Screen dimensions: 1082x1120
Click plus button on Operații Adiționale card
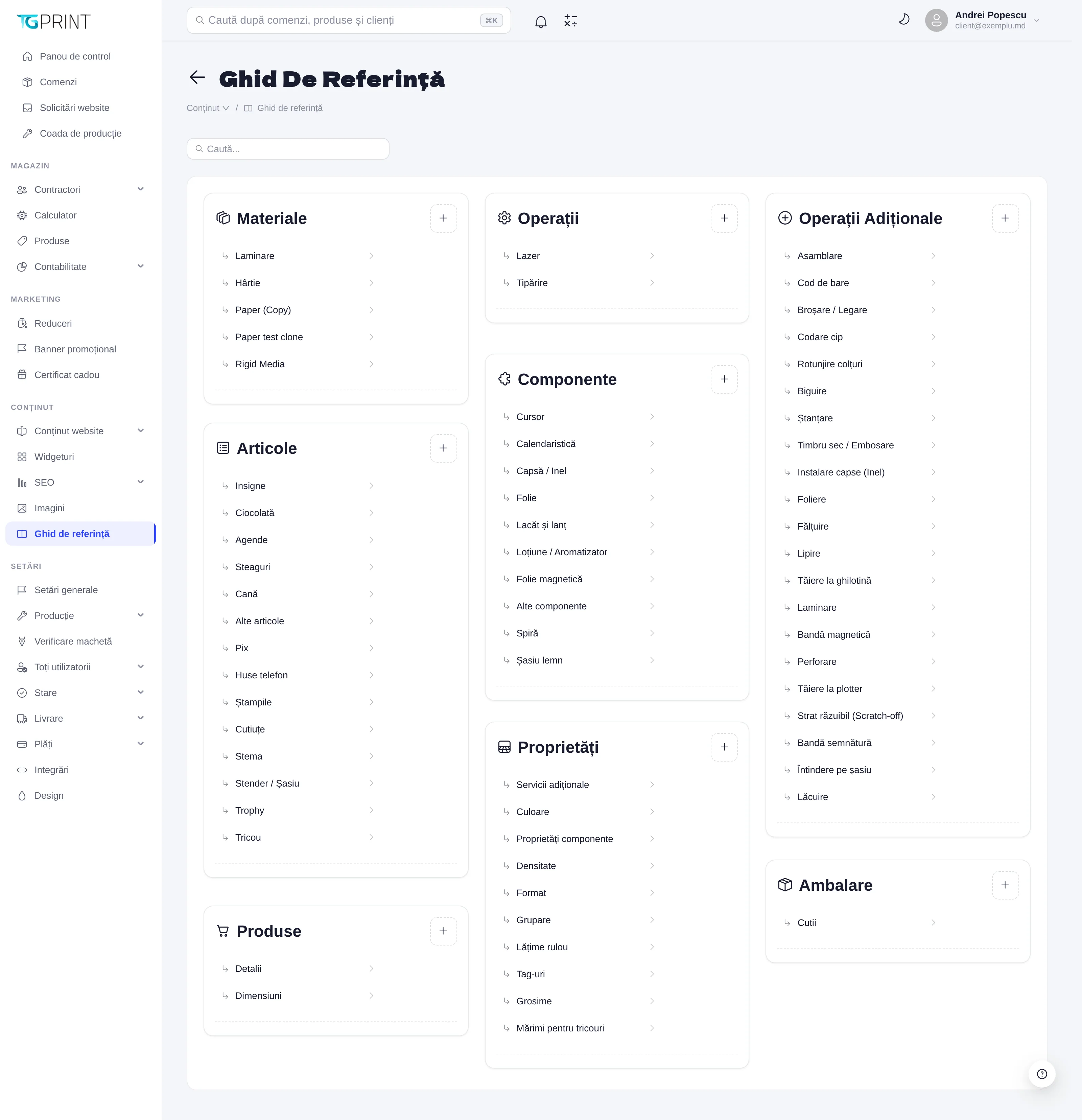pyautogui.click(x=1005, y=218)
